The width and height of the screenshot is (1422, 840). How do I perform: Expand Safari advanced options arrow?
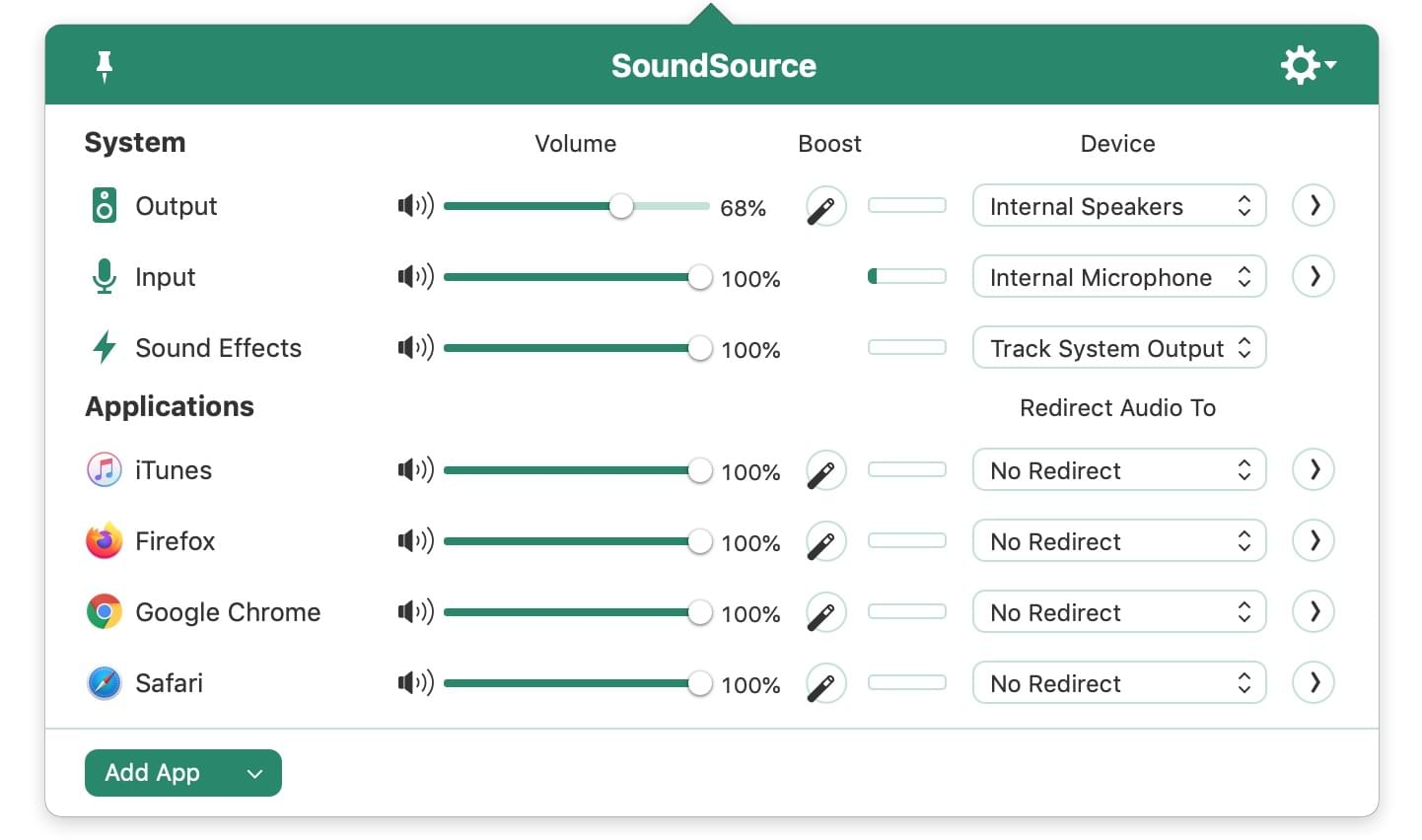click(1314, 682)
